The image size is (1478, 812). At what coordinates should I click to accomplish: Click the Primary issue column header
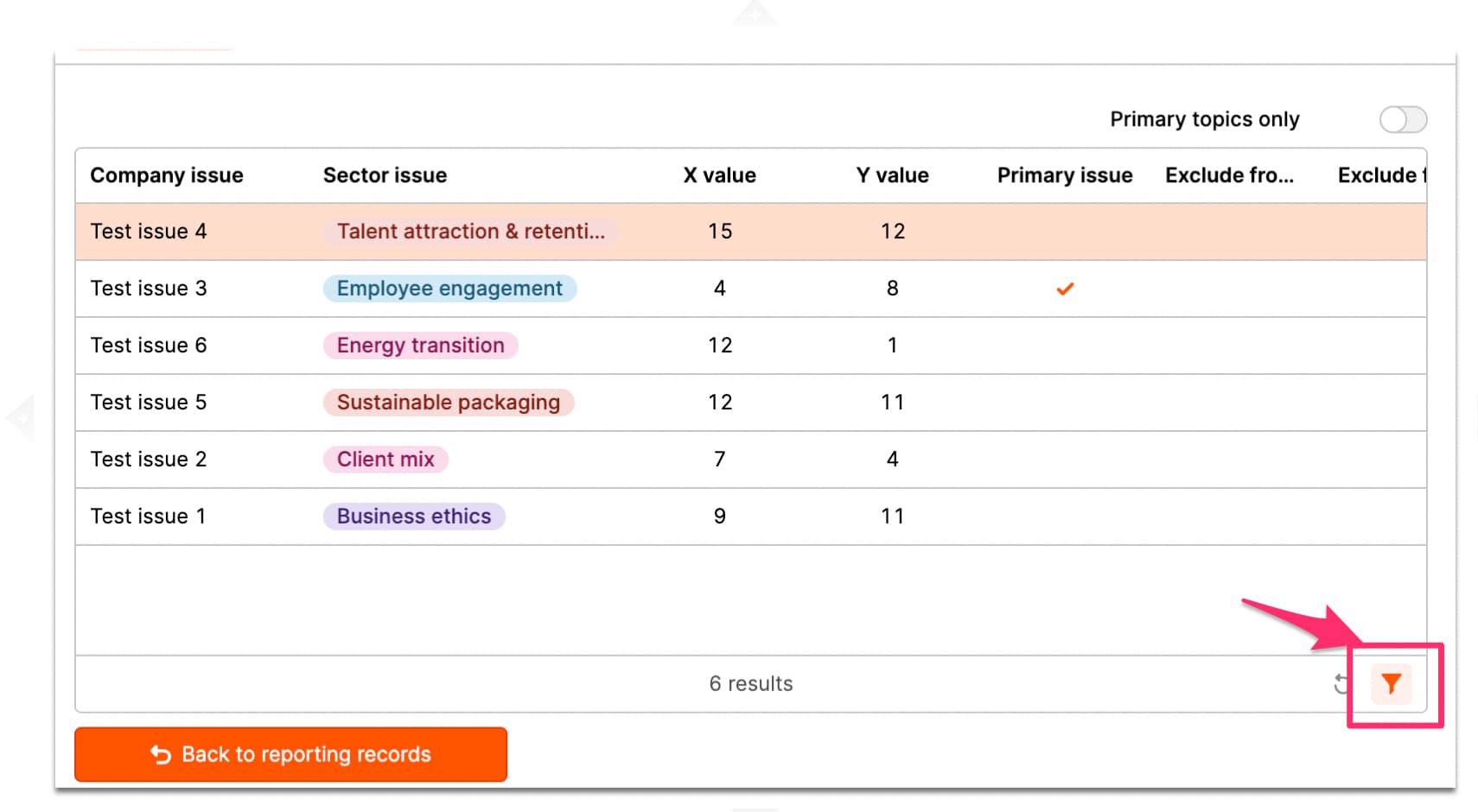pos(1064,175)
